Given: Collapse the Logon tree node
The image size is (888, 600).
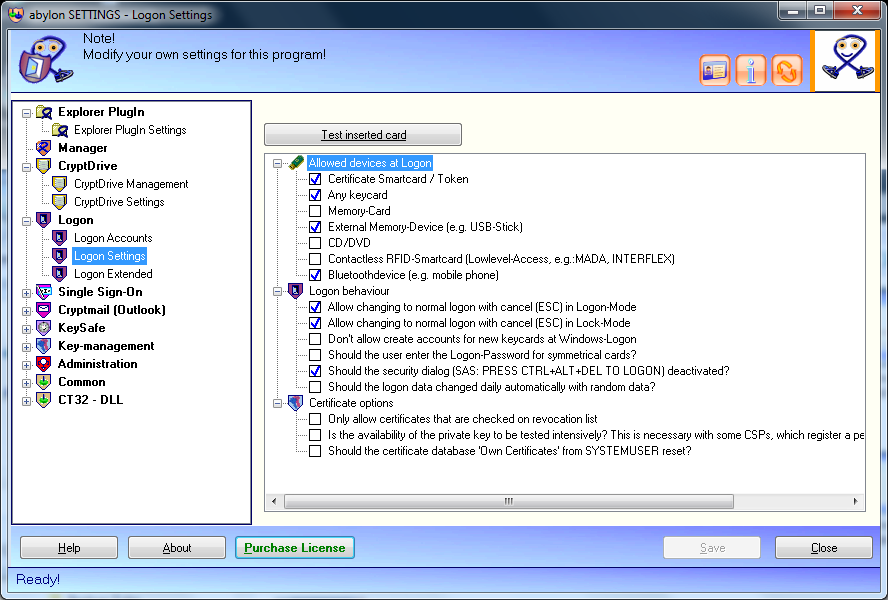Looking at the screenshot, I should pyautogui.click(x=26, y=221).
